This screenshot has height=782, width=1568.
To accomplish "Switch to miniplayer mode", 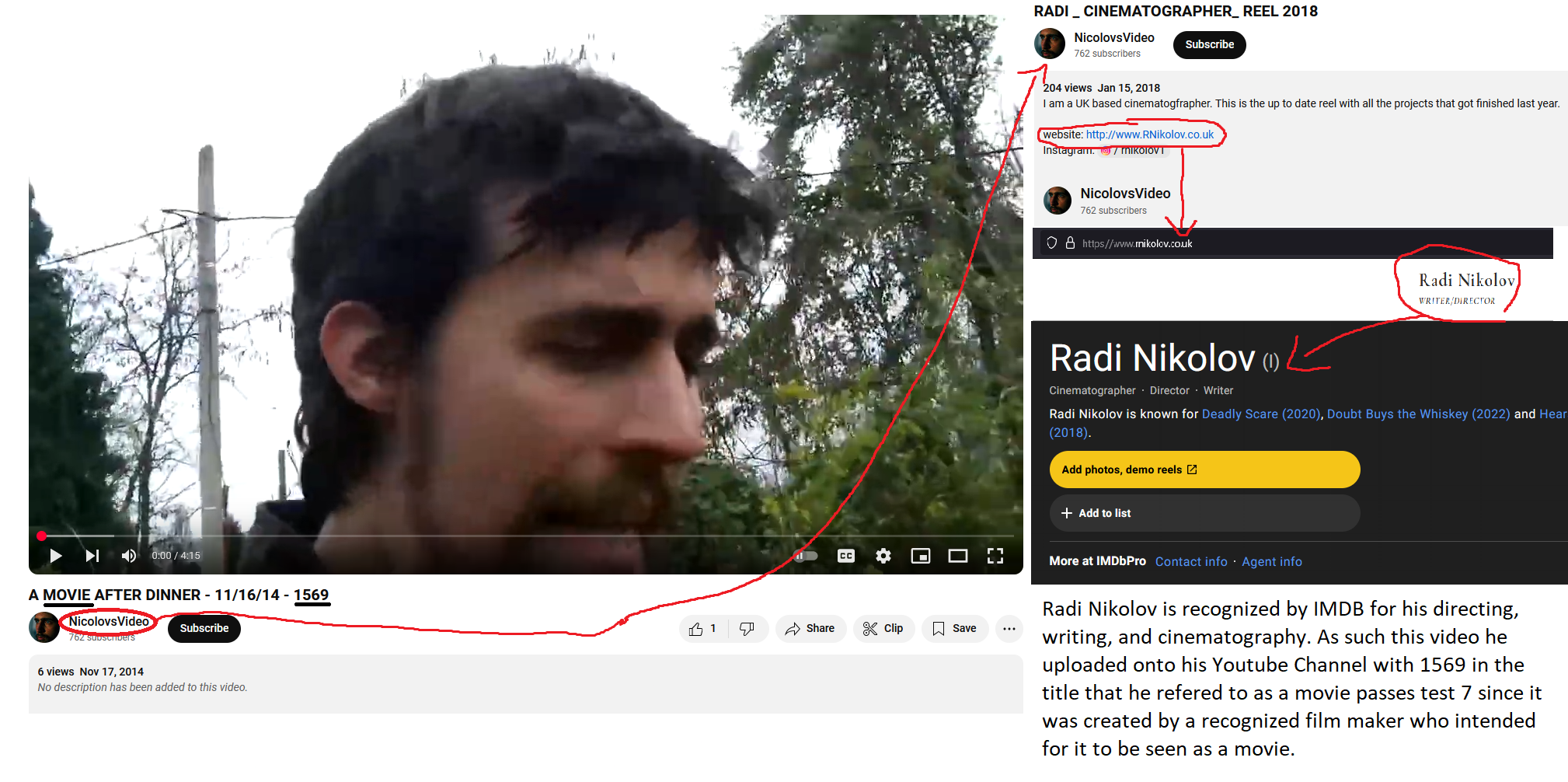I will pos(921,556).
